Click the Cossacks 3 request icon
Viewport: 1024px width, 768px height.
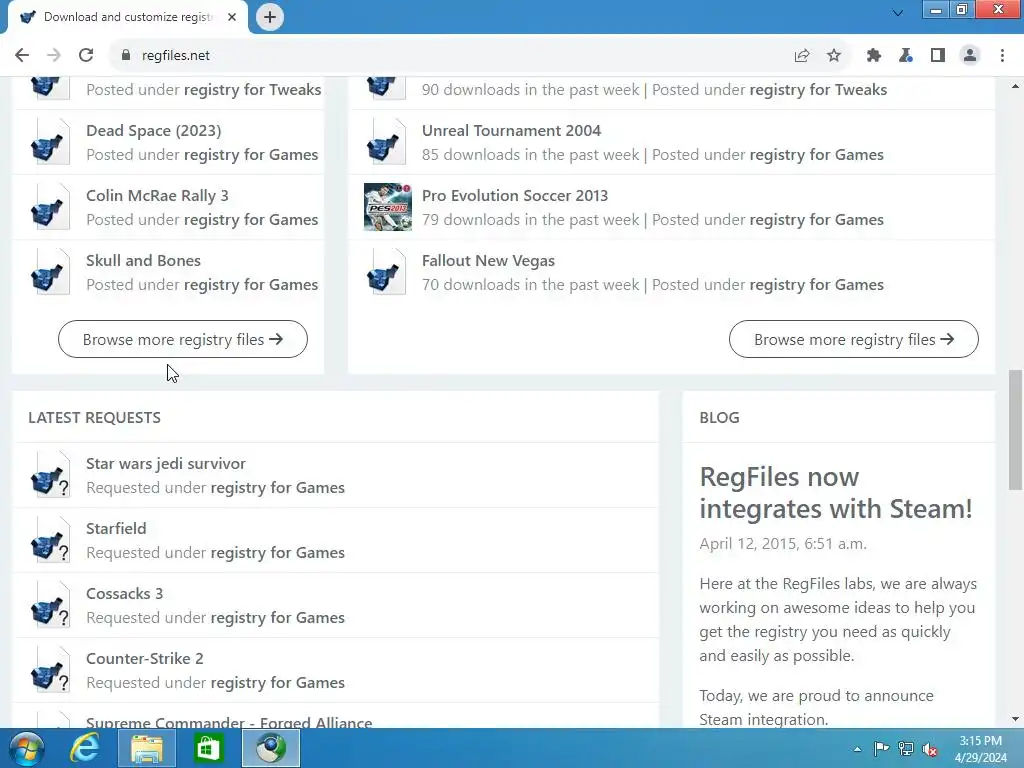[x=50, y=605]
